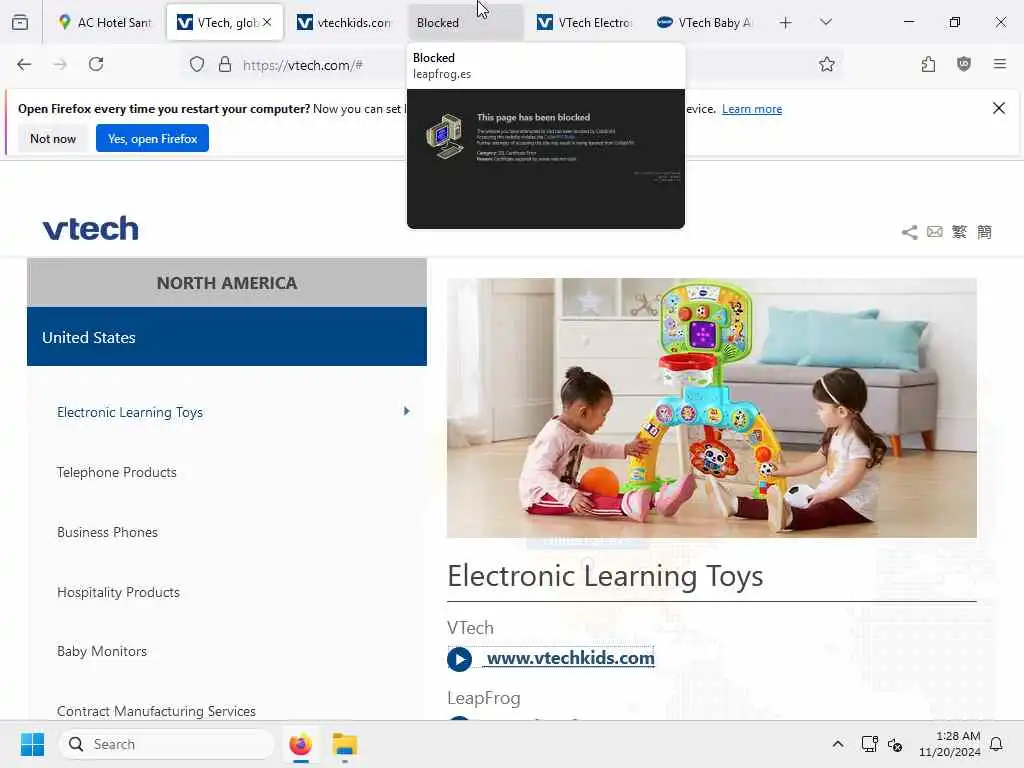
Task: Select United States in the region list
Action: coord(227,337)
